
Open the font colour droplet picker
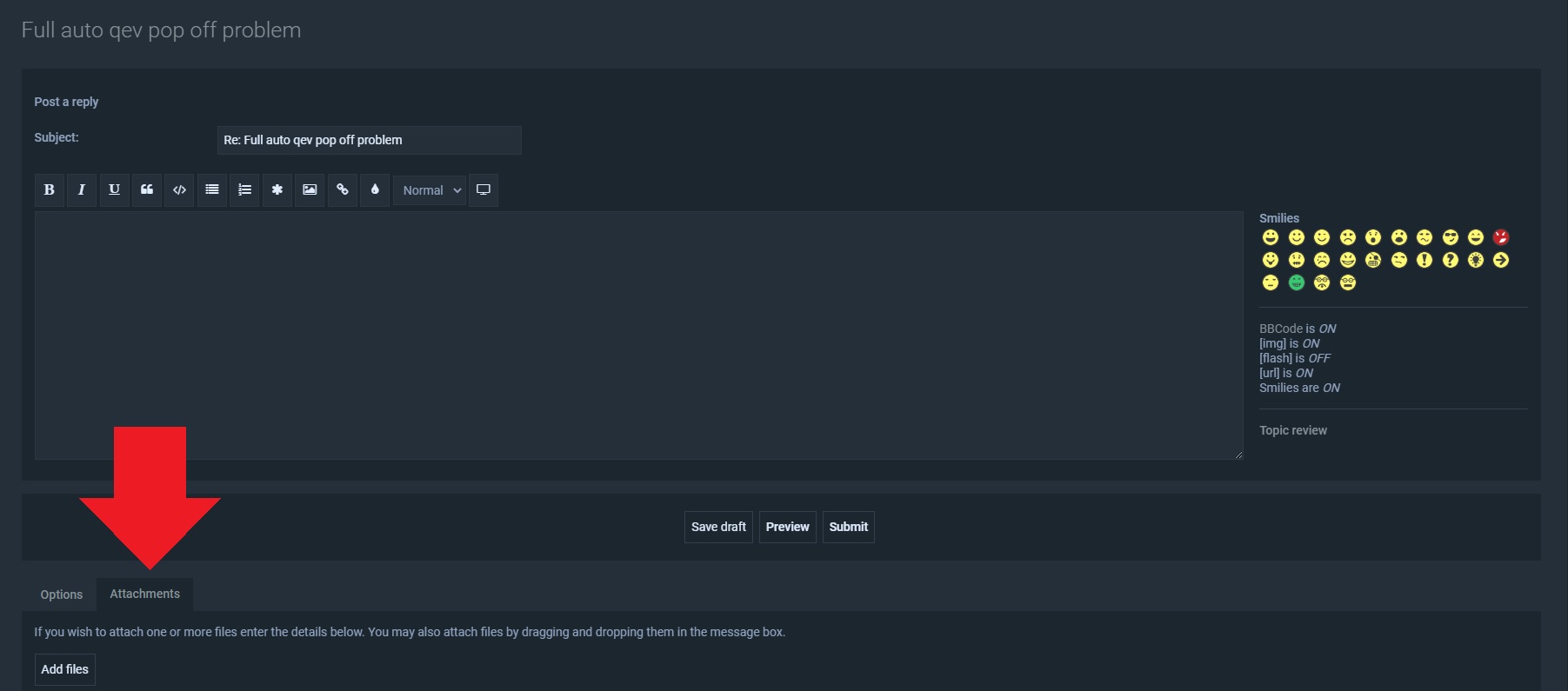[x=375, y=189]
